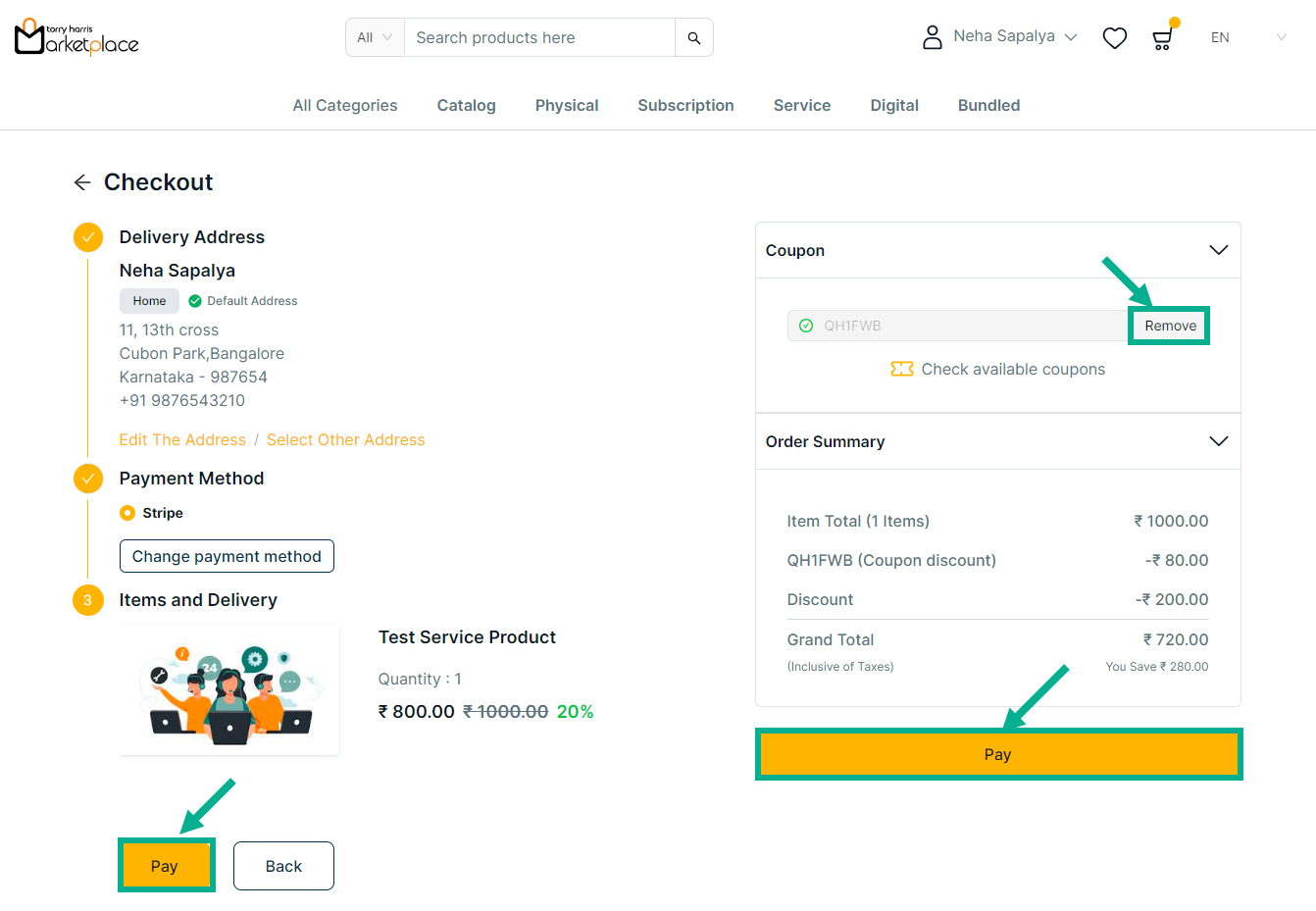This screenshot has height=911, width=1316.
Task: Open the EN language dropdown
Action: point(1247,37)
